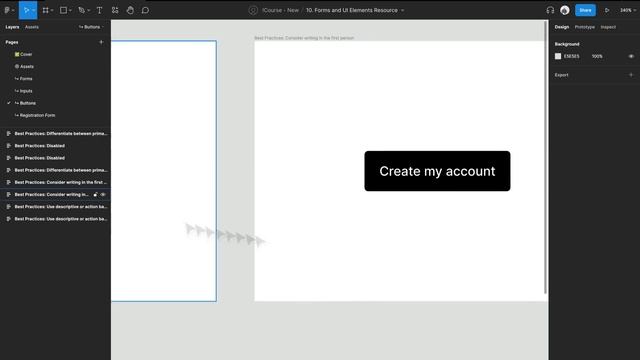Select the Add comment tool
Viewport: 640px width, 360px height.
tap(145, 10)
